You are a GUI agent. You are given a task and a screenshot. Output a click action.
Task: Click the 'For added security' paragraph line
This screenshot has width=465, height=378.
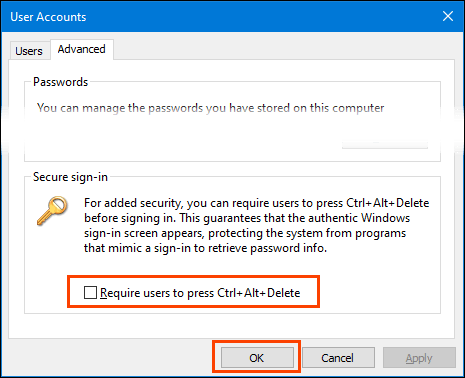tap(256, 203)
